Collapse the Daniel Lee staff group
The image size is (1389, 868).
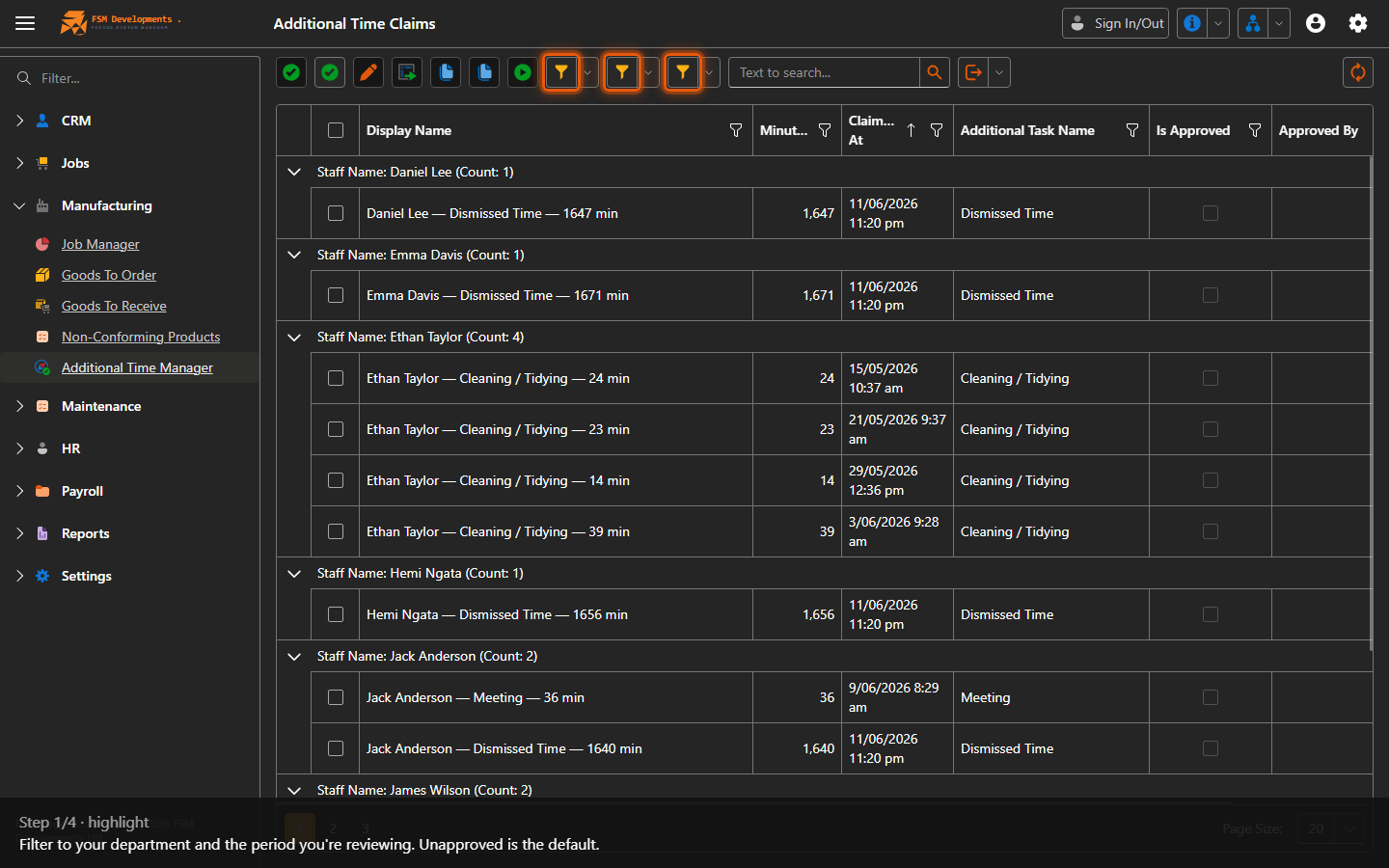coord(294,172)
